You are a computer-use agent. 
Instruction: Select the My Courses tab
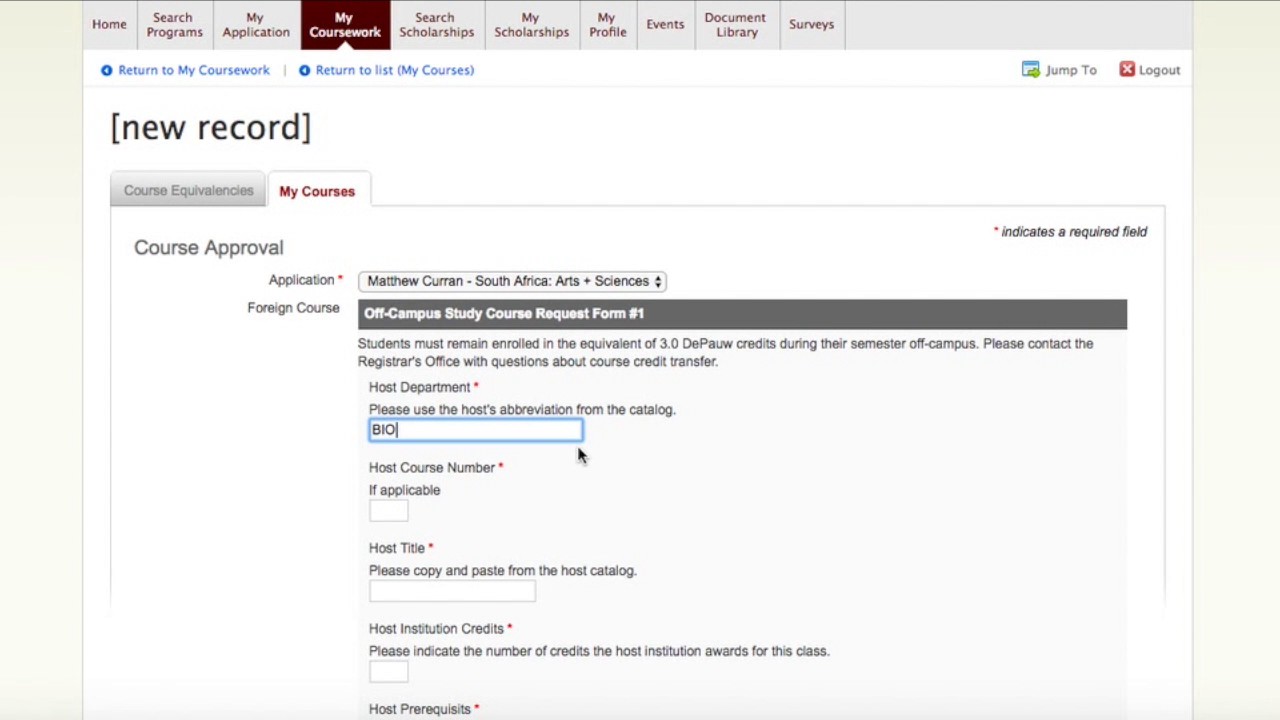pos(317,190)
